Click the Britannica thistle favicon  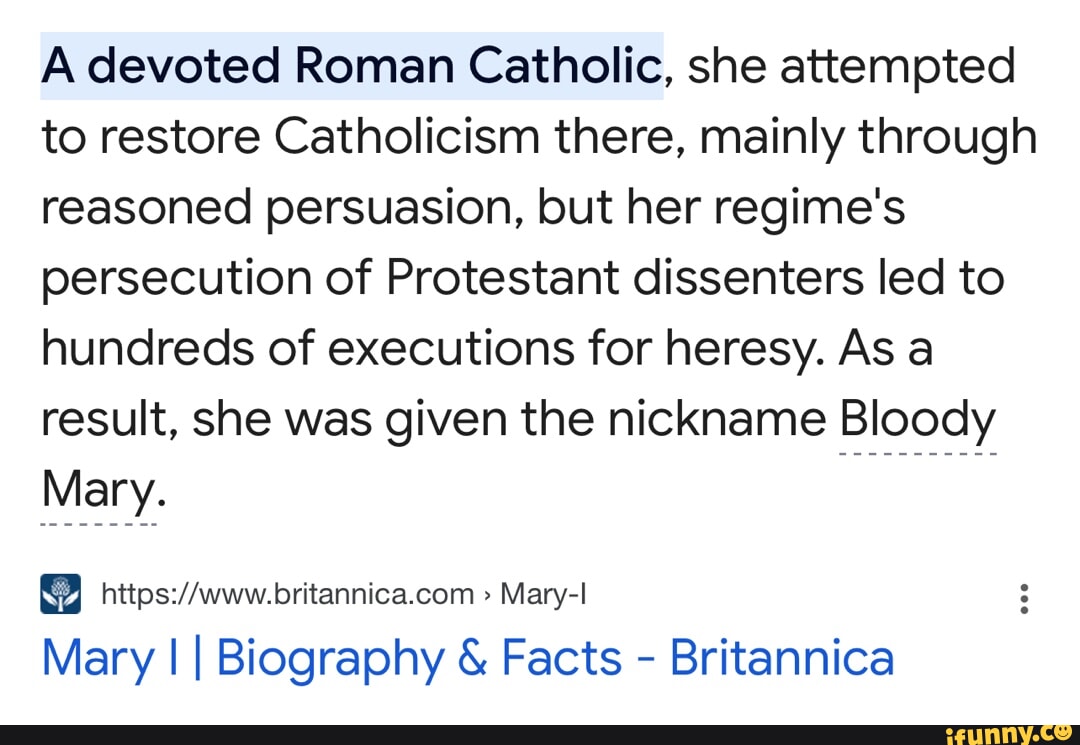pyautogui.click(x=60, y=594)
